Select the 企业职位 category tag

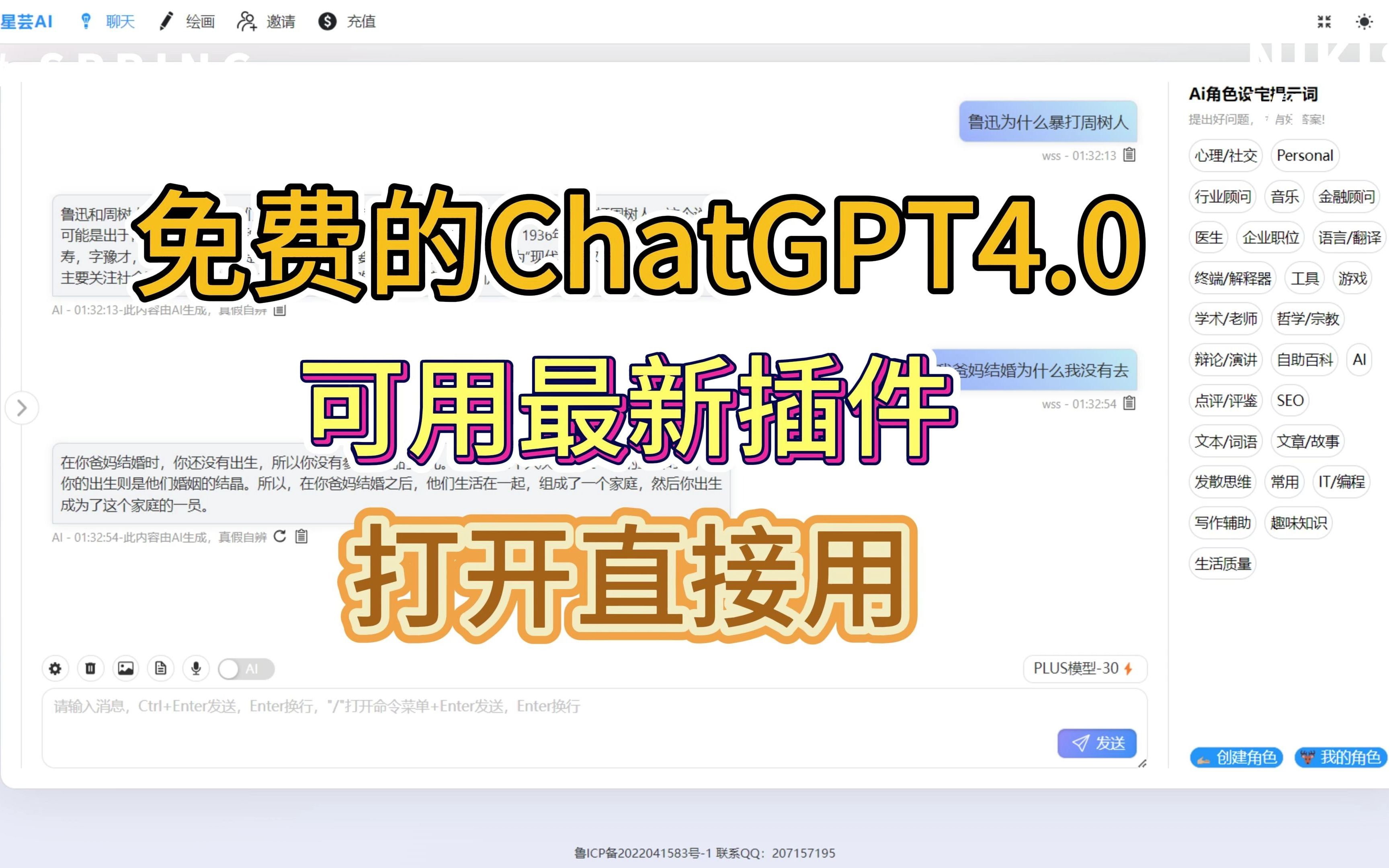click(x=1270, y=237)
